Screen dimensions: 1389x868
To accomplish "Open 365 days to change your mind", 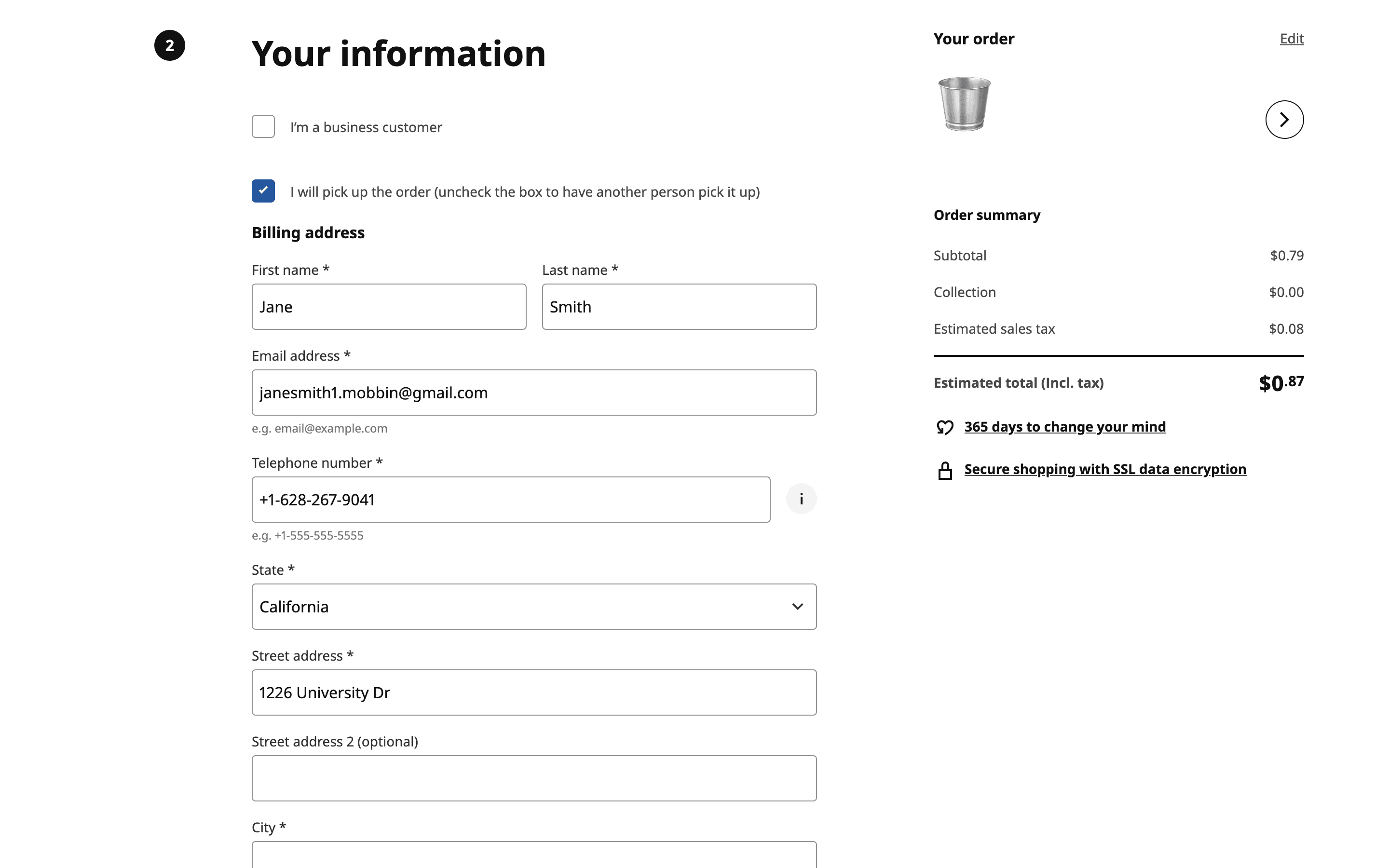I will (x=1064, y=427).
